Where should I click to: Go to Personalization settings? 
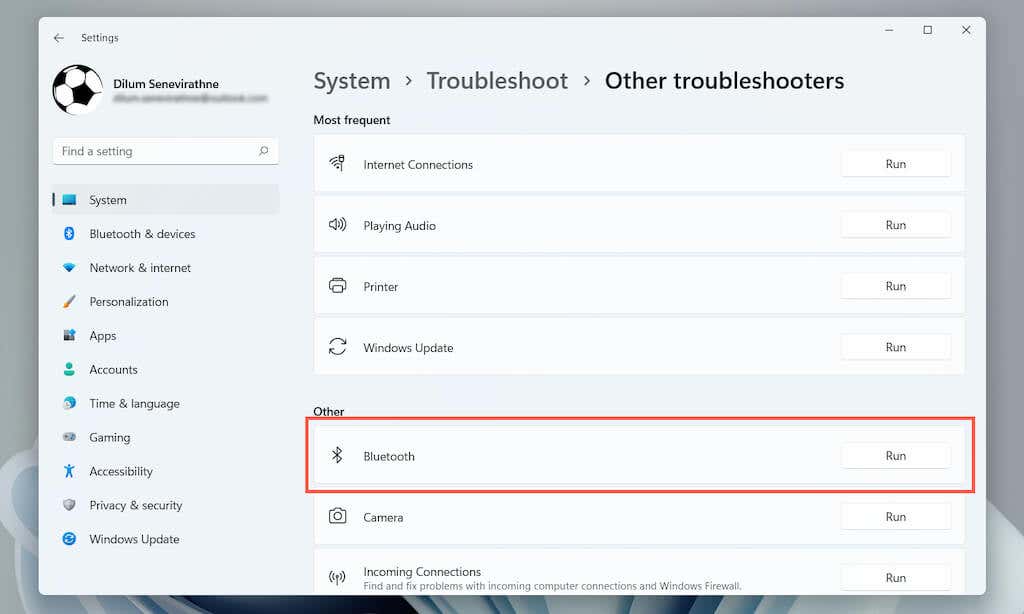coord(128,302)
